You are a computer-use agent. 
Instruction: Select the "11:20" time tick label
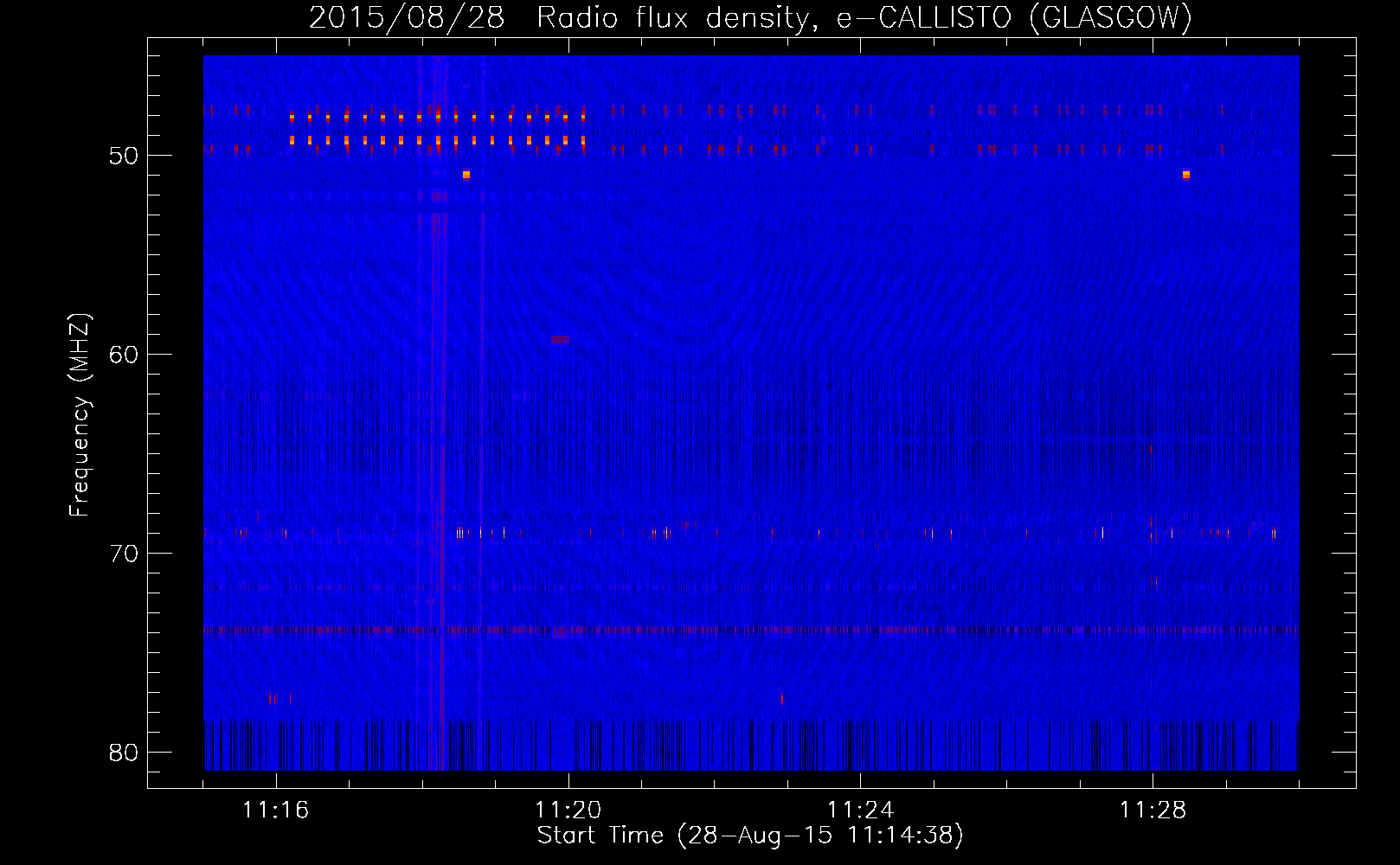point(568,810)
